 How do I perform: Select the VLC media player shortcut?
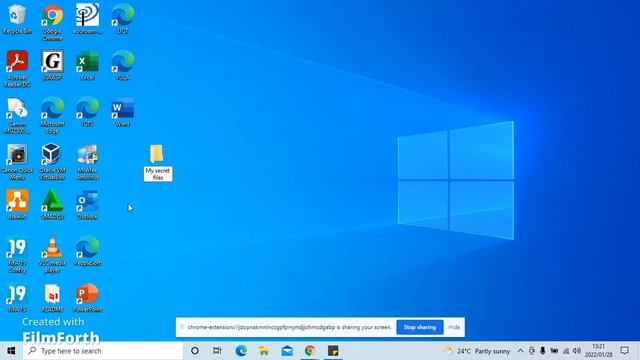(52, 255)
